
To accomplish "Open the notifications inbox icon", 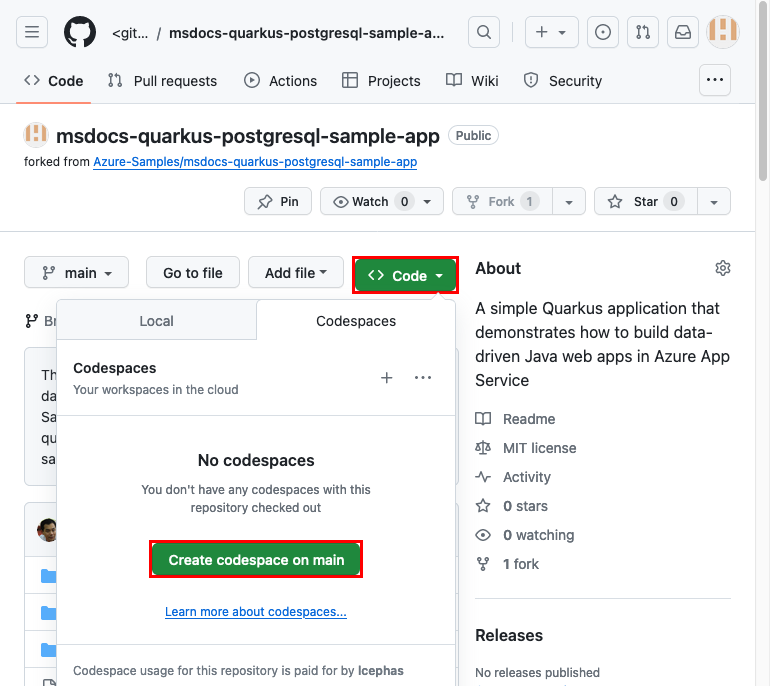I will (682, 32).
